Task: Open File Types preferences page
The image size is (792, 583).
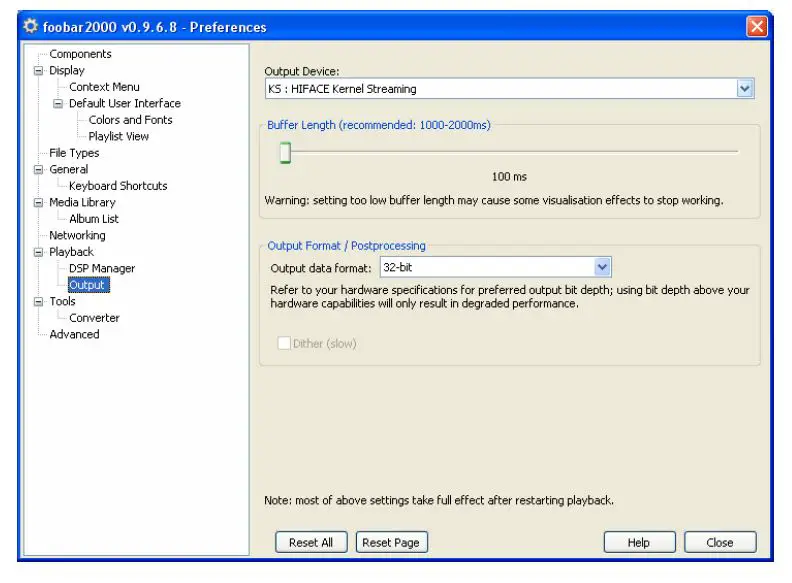Action: coord(74,153)
